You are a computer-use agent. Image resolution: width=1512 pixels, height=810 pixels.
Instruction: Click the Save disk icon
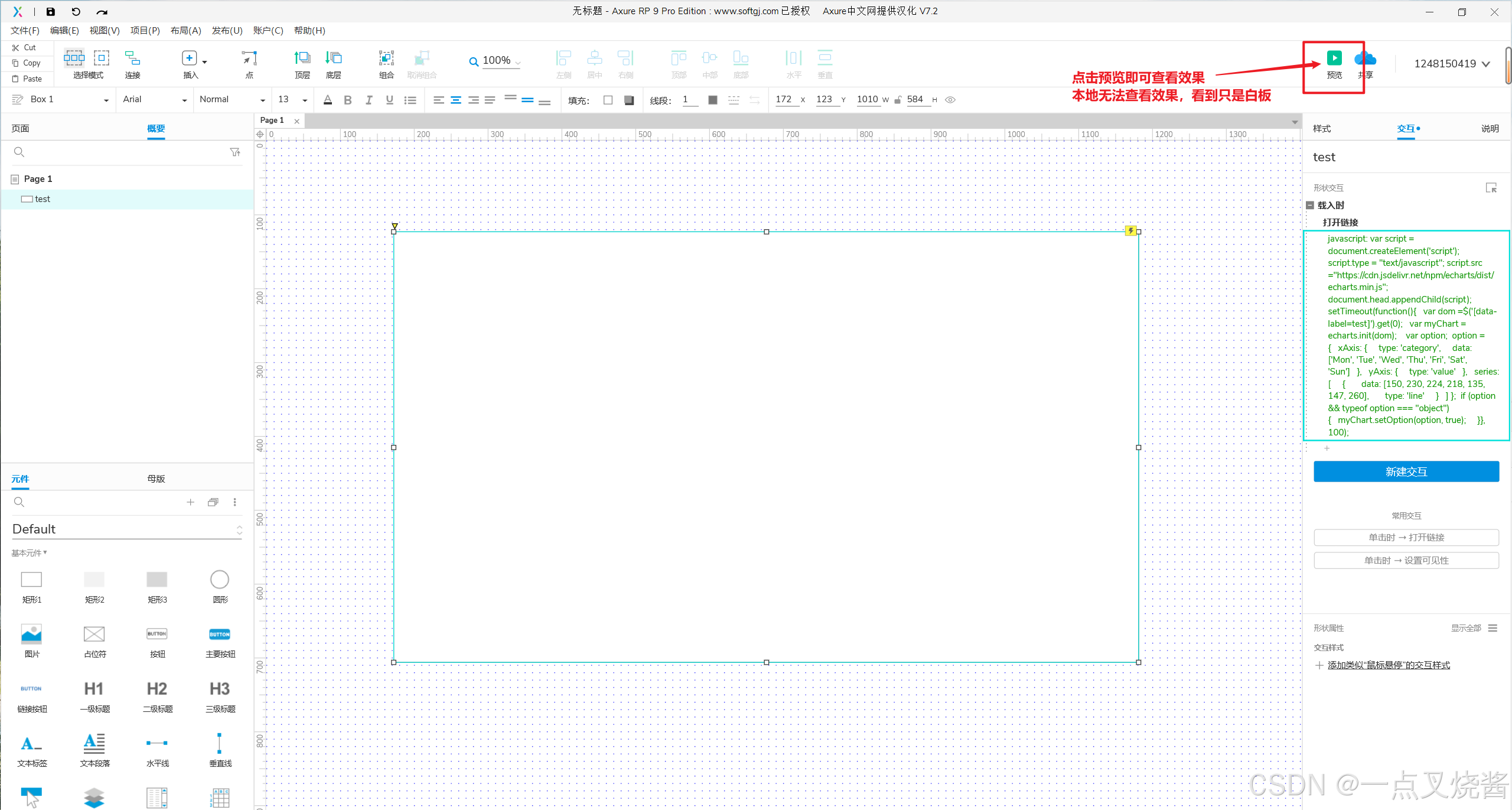pyautogui.click(x=51, y=11)
